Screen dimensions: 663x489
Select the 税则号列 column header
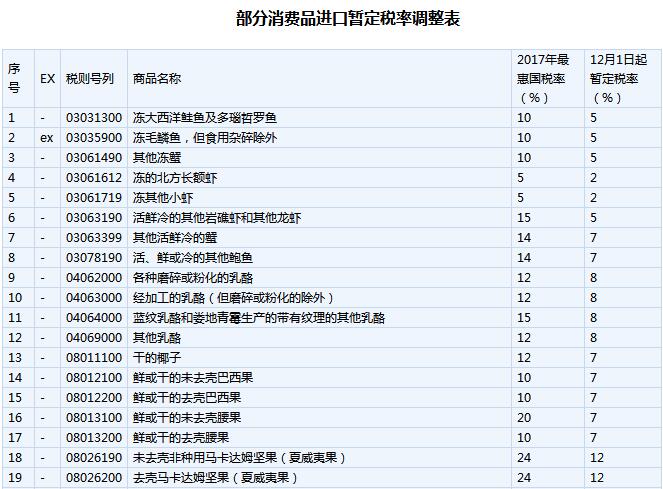(90, 78)
